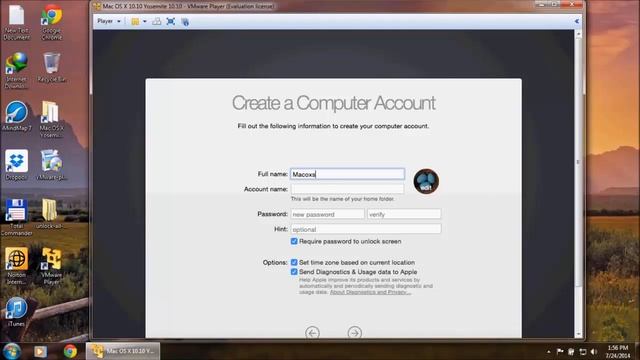Collapse toolbar with the blue chevron arrow
This screenshot has height=360, width=640.
[577, 21]
